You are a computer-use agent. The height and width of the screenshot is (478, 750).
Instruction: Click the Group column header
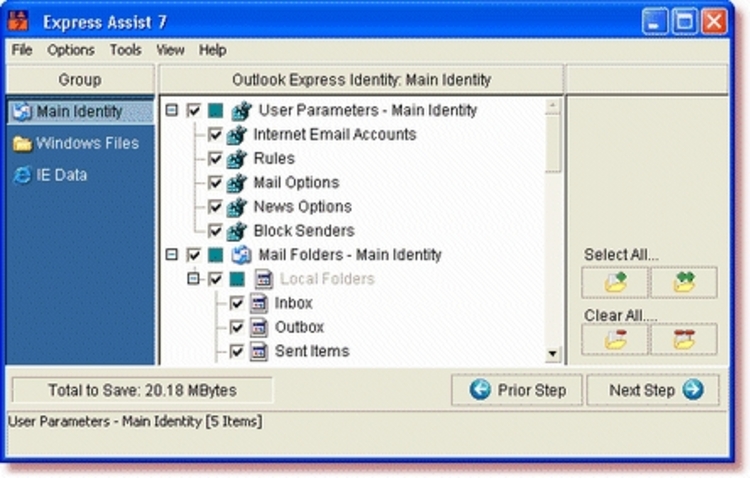[x=80, y=79]
